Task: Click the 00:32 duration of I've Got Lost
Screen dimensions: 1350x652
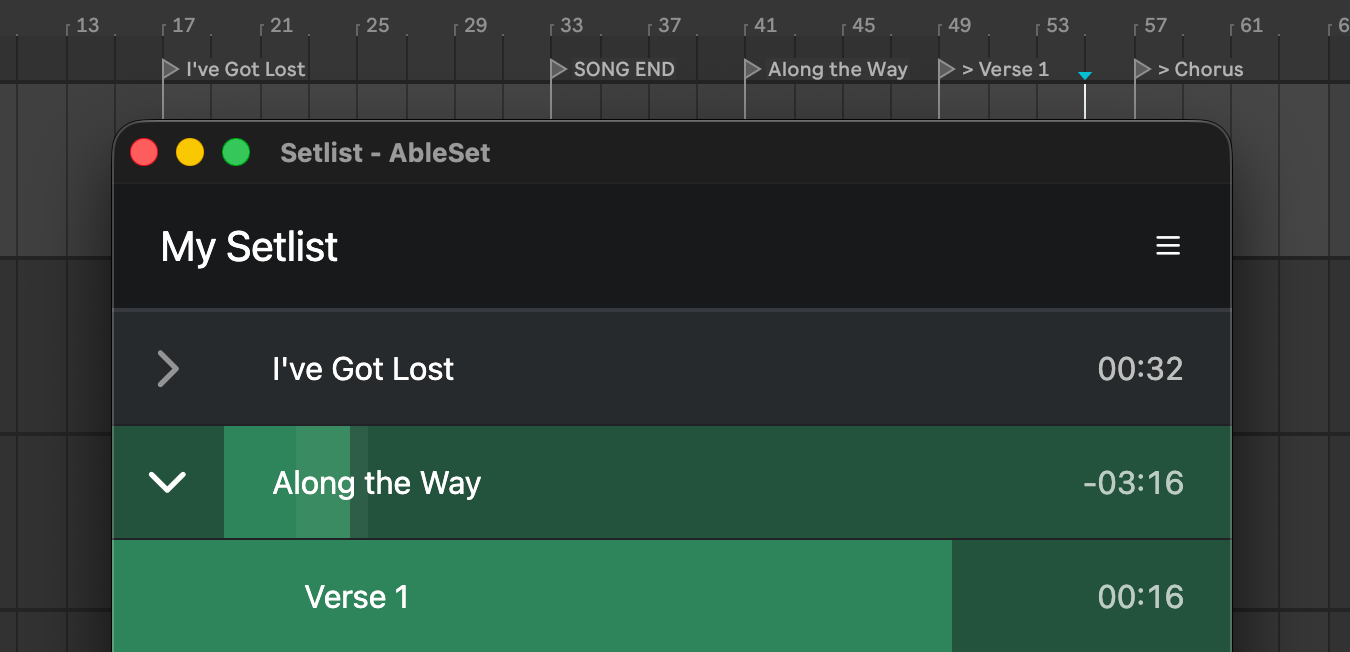Action: point(1140,369)
